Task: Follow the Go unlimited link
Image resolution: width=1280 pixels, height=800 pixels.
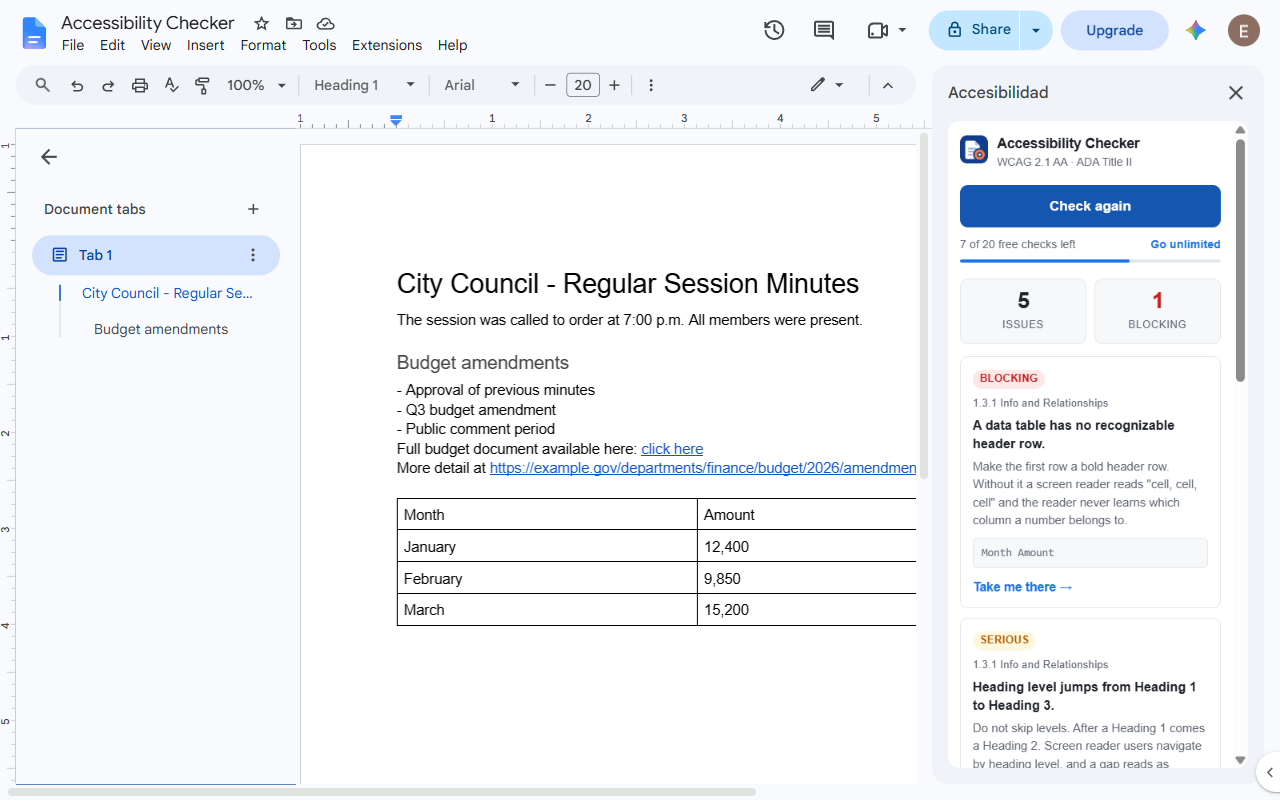Action: point(1185,244)
